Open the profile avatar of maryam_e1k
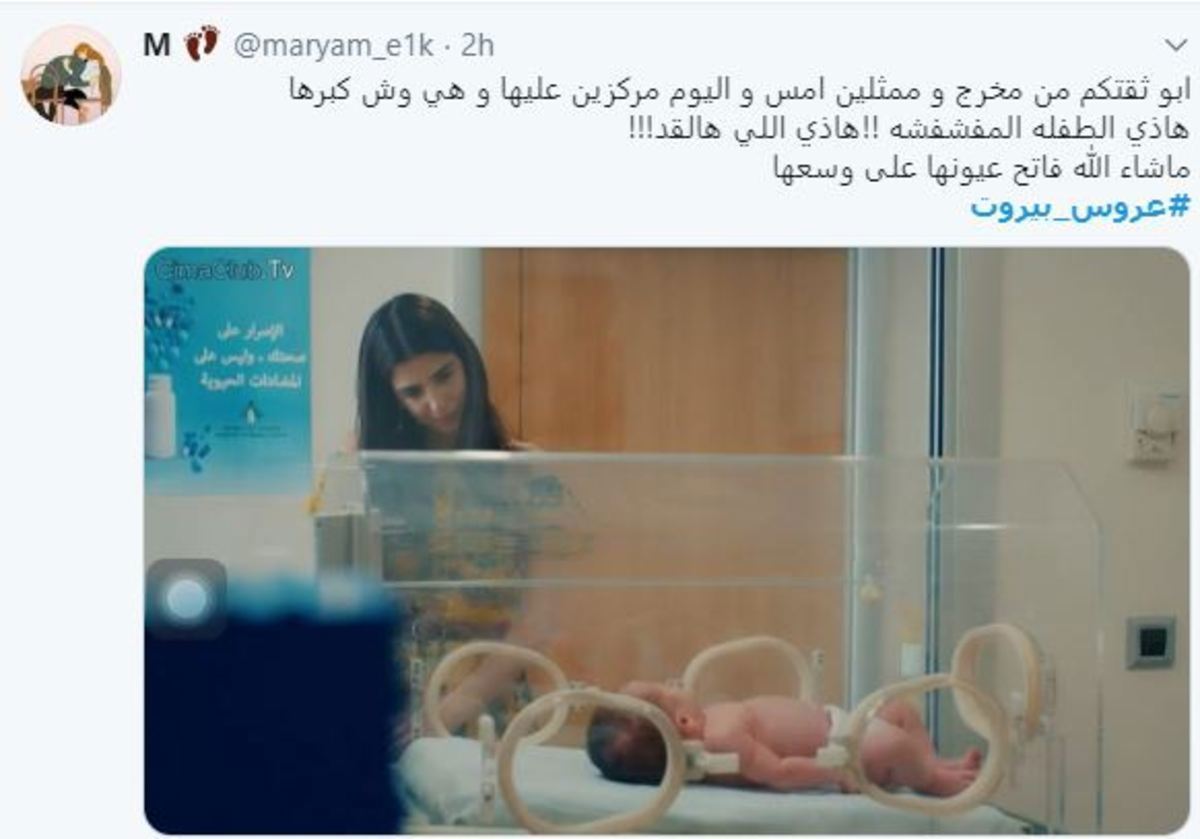The width and height of the screenshot is (1200, 839). (71, 75)
